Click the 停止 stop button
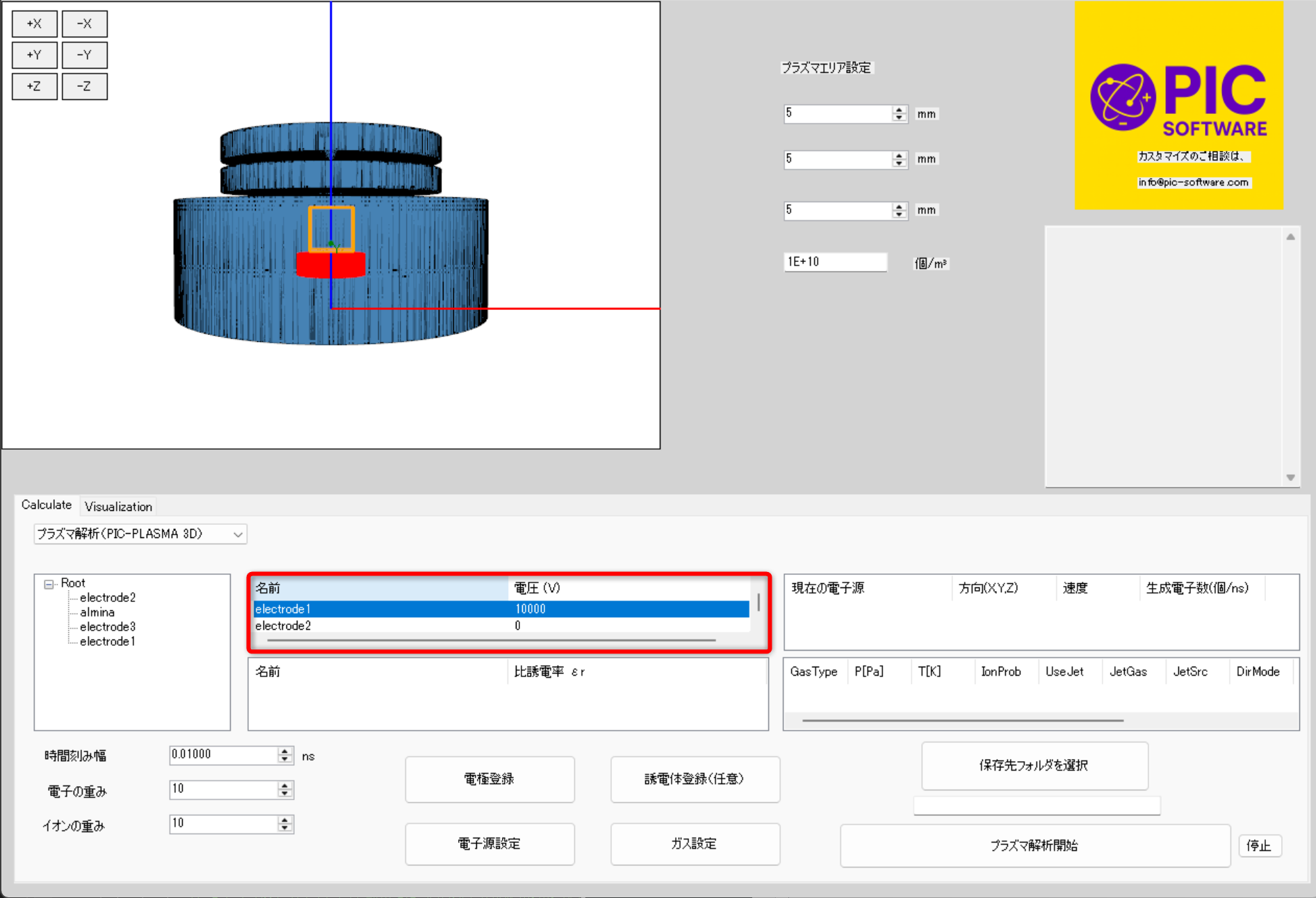The width and height of the screenshot is (1316, 898). (1259, 846)
